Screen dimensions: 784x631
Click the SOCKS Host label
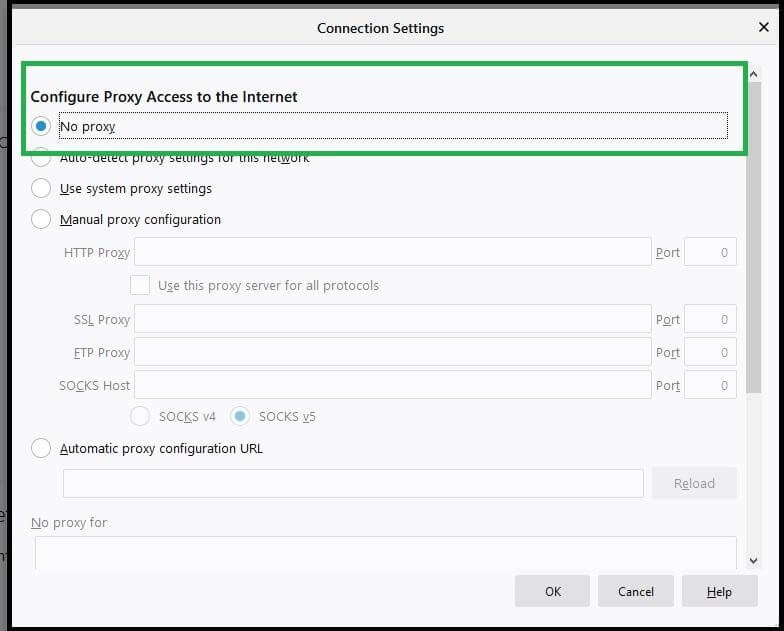[94, 386]
